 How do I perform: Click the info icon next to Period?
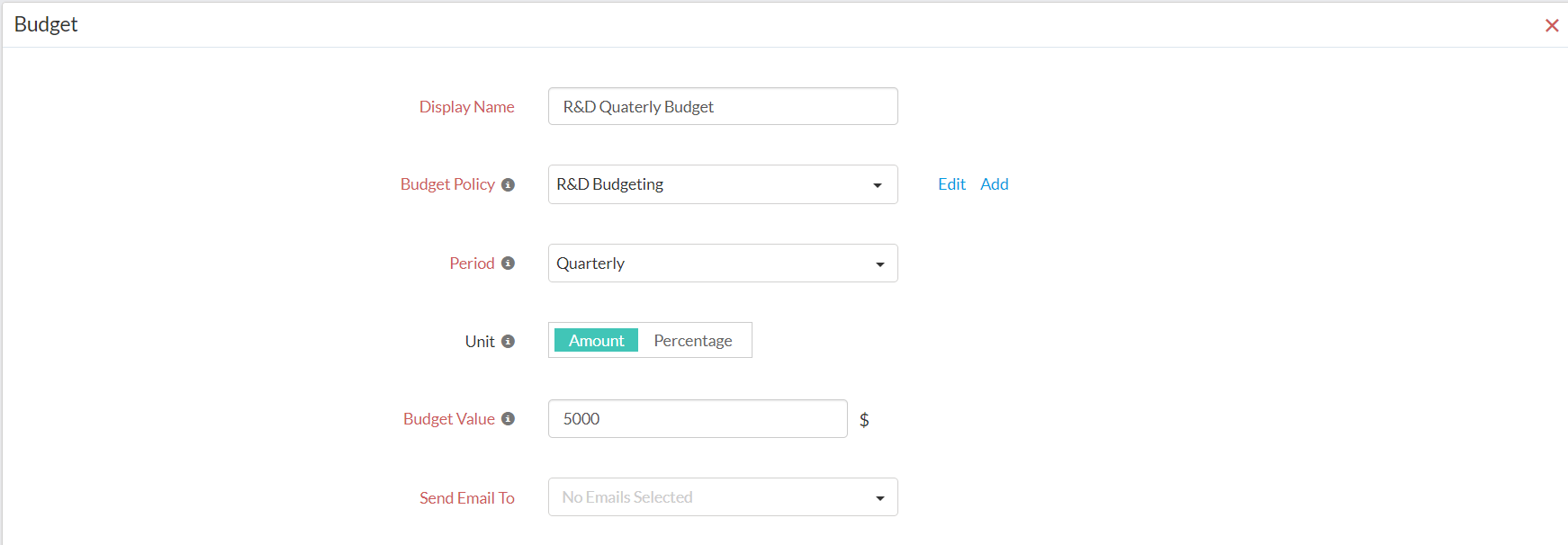[x=509, y=263]
